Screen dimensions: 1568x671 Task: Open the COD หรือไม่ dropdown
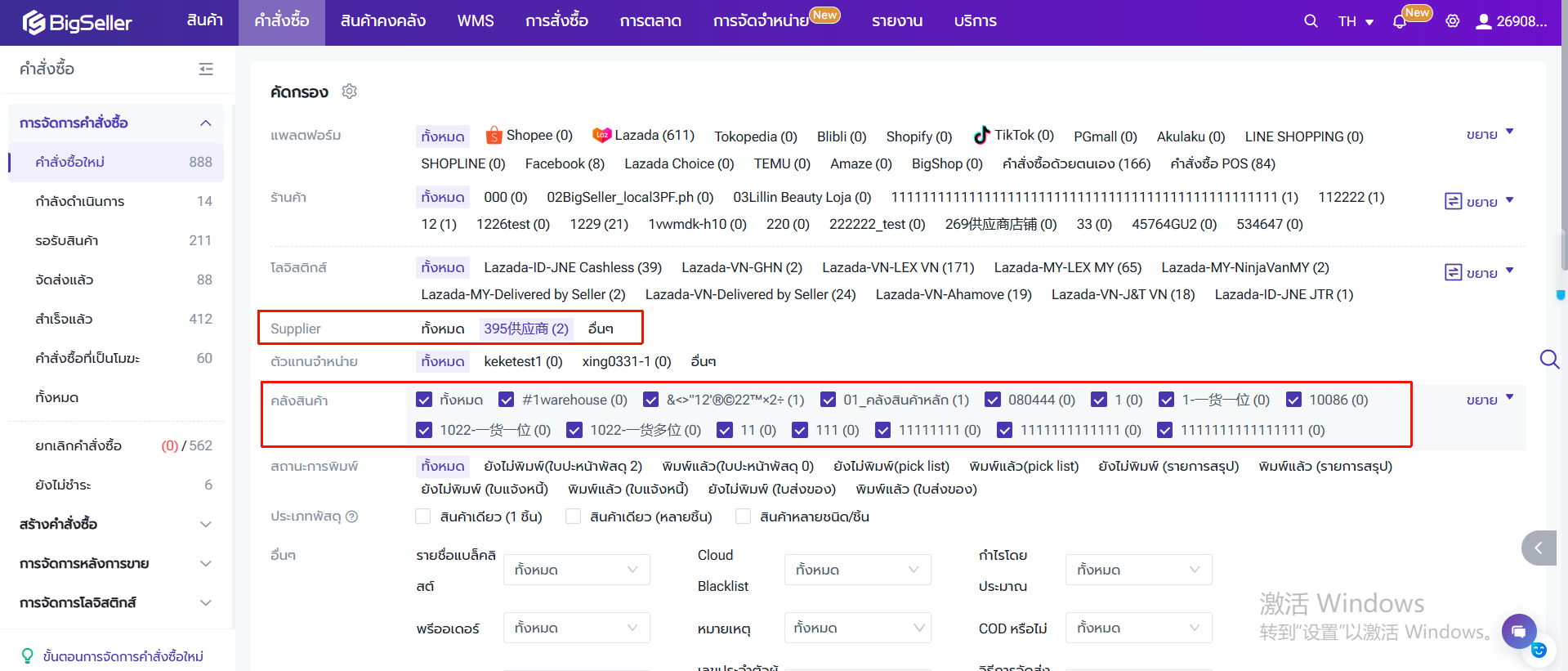1137,628
